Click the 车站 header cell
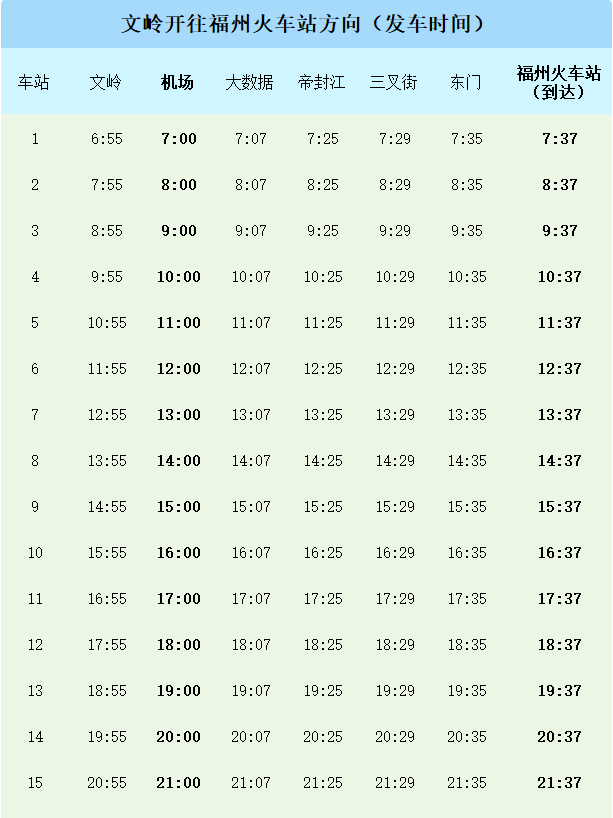Image resolution: width=613 pixels, height=818 pixels. 33,82
